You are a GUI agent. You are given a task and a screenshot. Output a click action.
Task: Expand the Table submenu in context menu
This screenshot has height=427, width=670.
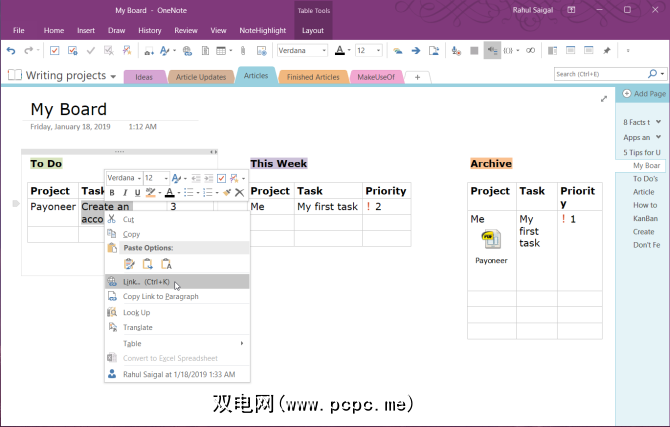click(175, 343)
